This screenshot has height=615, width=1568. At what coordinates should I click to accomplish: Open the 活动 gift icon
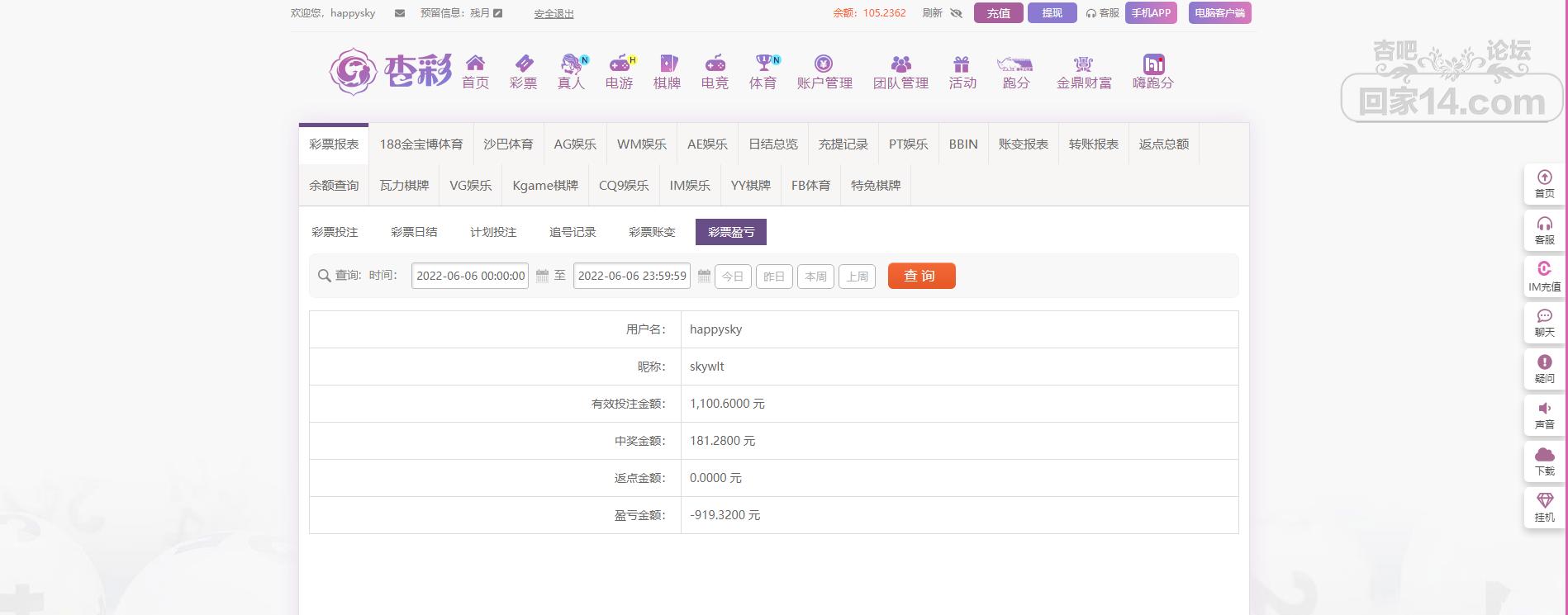(962, 64)
